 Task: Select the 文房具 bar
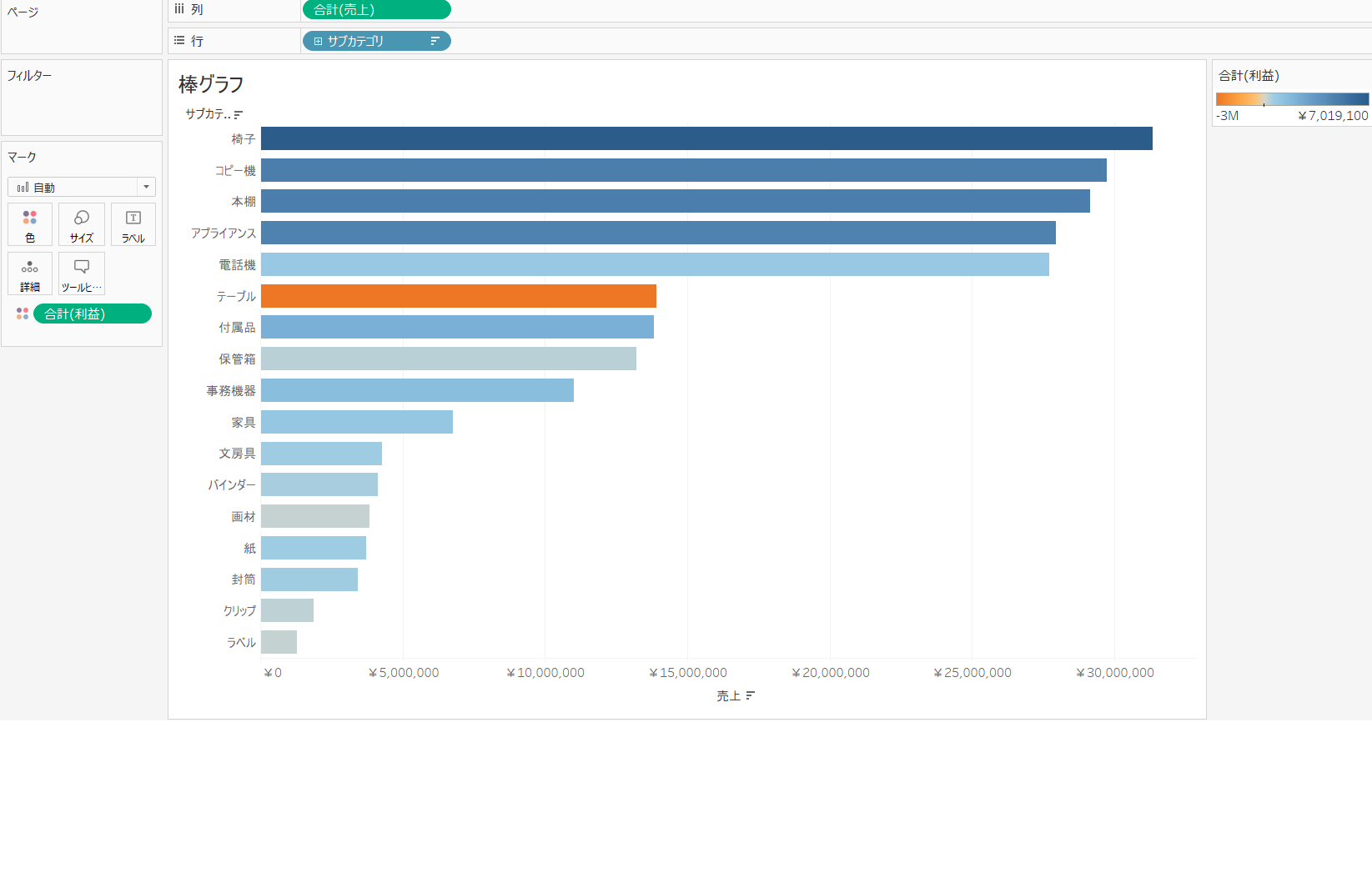321,454
